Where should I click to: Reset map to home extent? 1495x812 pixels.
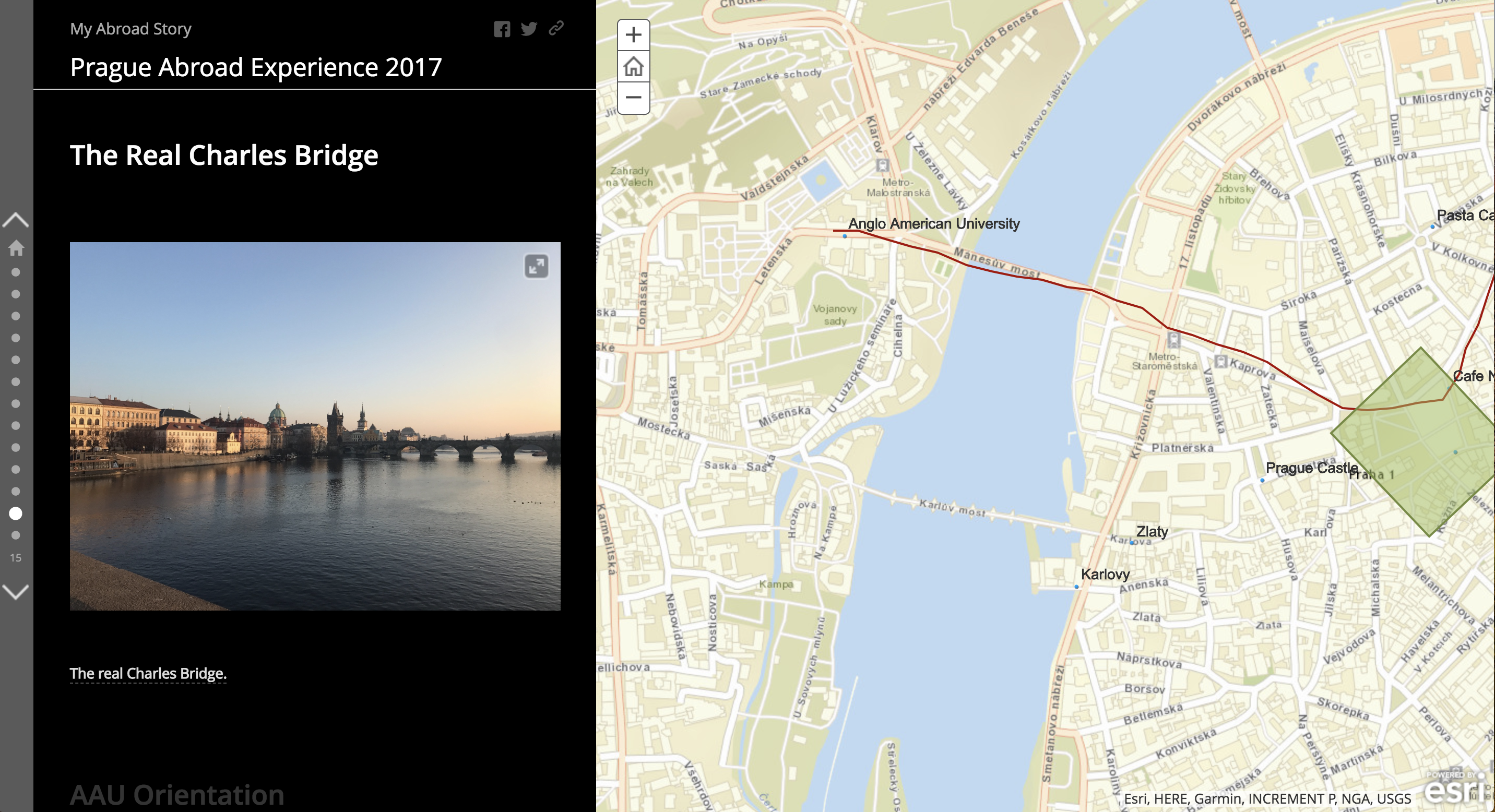coord(633,66)
